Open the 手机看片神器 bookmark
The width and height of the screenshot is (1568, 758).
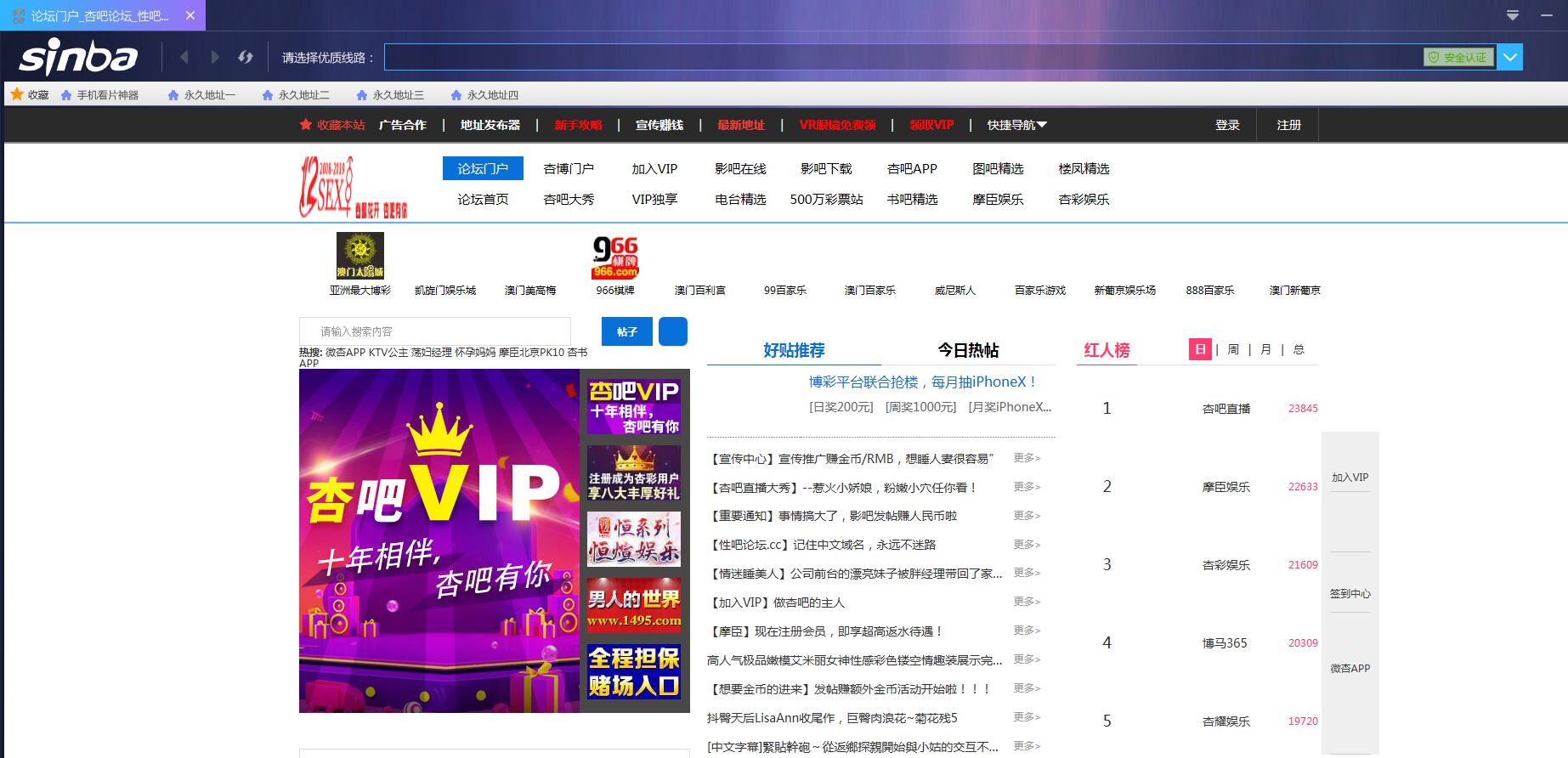(99, 95)
